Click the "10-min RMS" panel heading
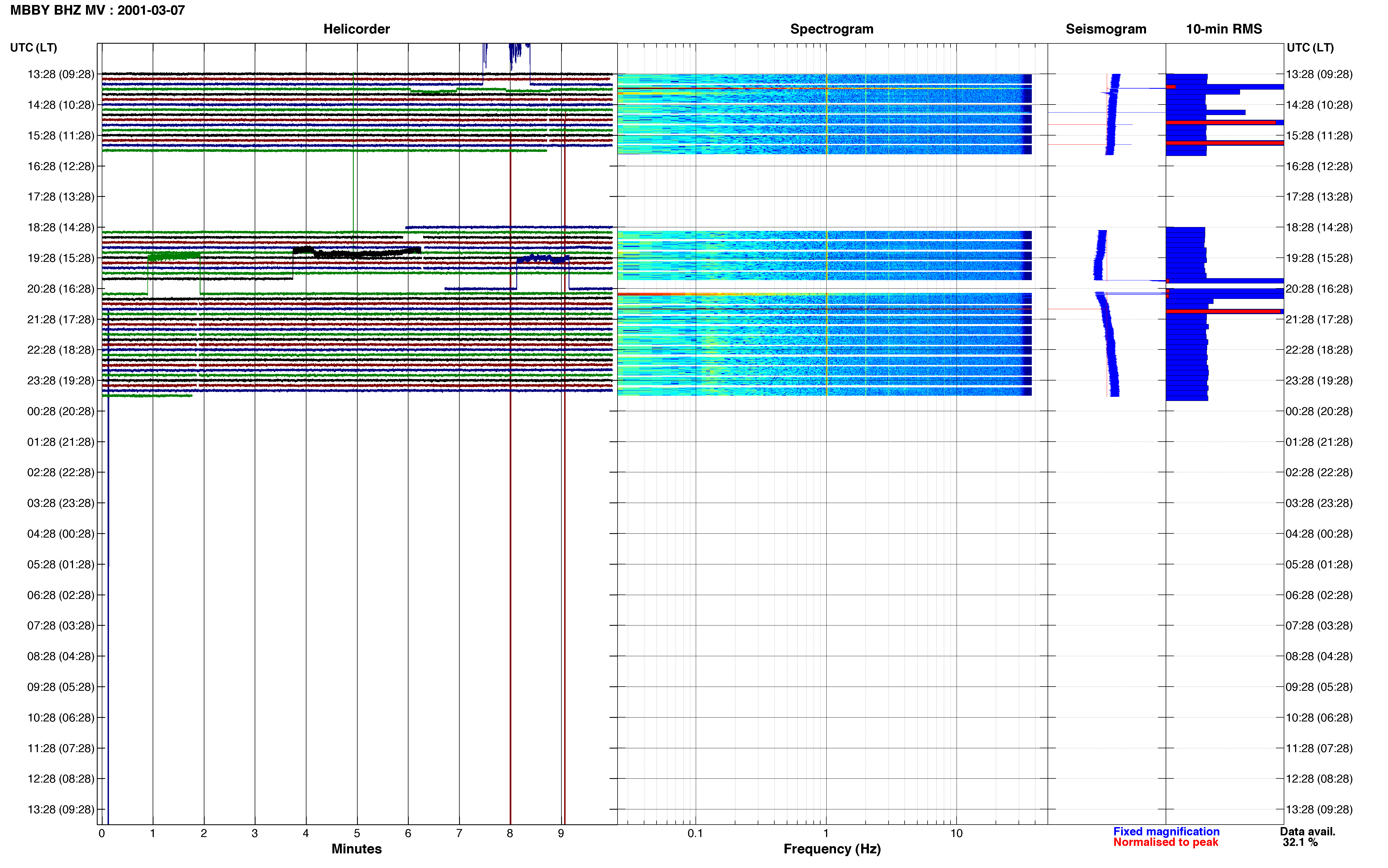 coord(1224,29)
